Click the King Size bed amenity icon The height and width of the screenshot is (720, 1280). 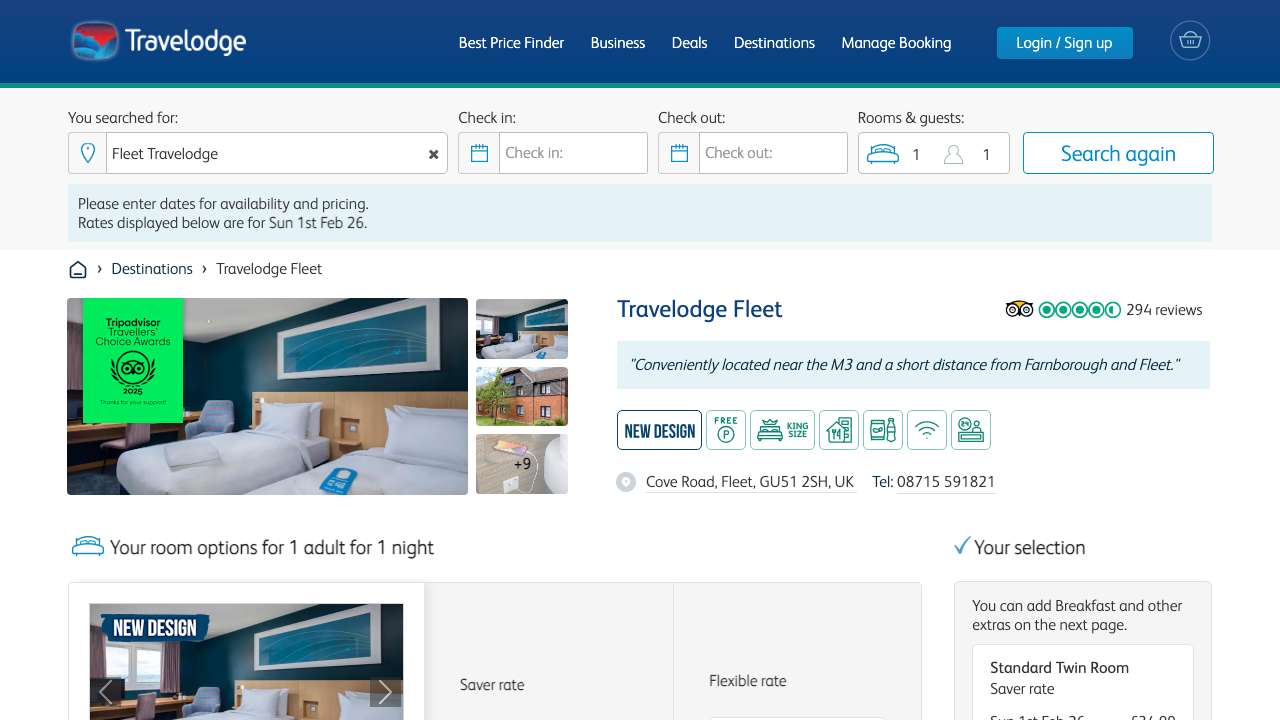click(x=782, y=430)
